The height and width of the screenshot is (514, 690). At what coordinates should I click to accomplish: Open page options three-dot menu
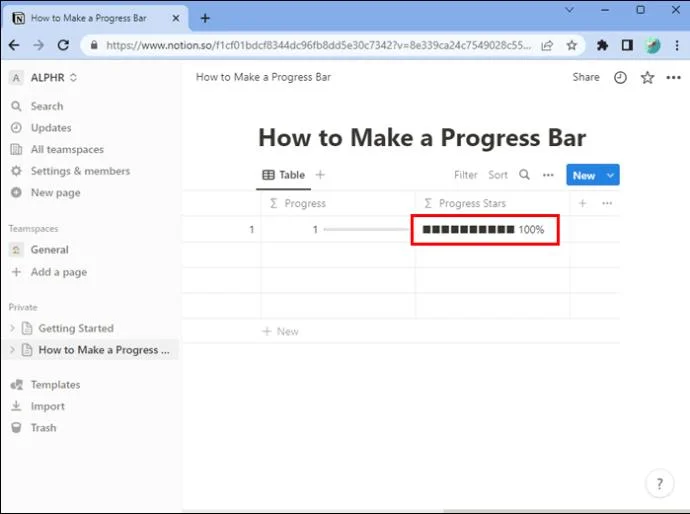[x=674, y=78]
